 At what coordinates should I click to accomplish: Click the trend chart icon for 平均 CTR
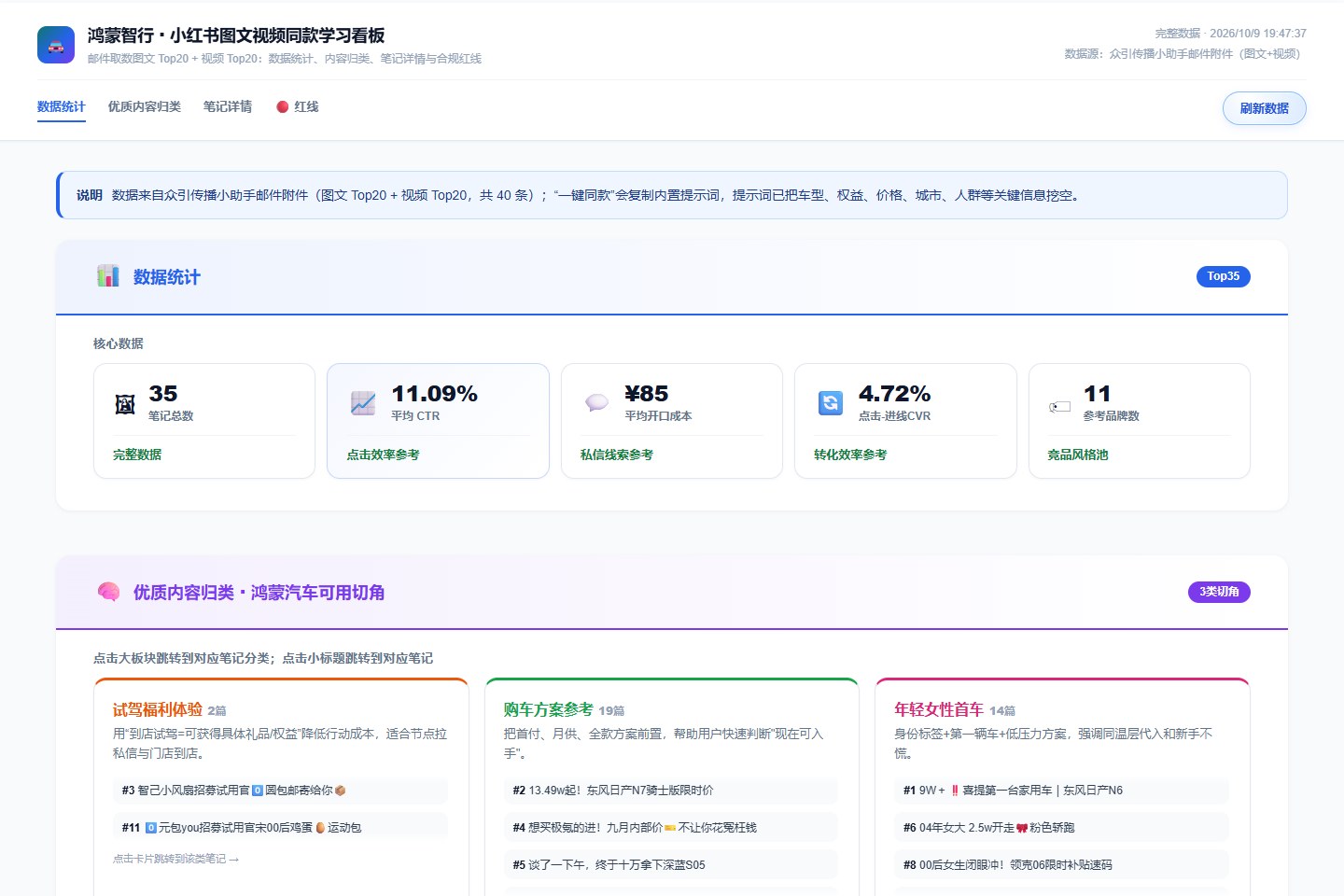click(362, 403)
